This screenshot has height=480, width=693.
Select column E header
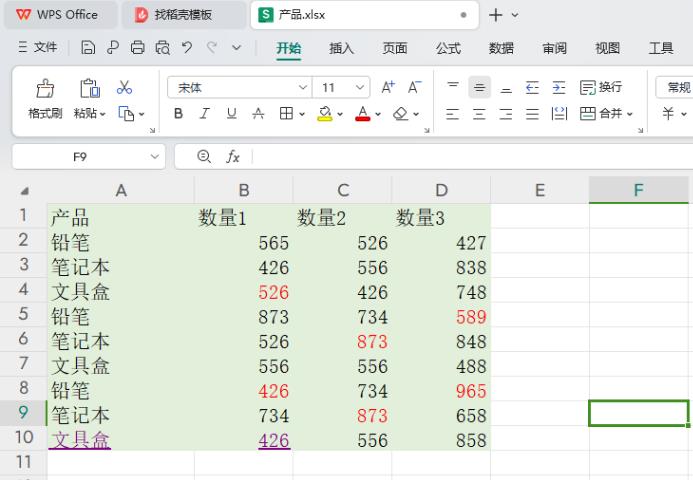click(540, 190)
